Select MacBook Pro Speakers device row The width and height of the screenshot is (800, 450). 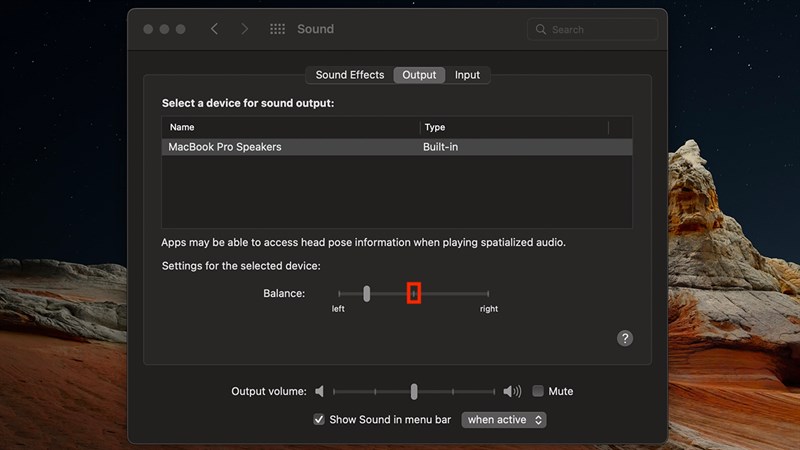coord(396,147)
